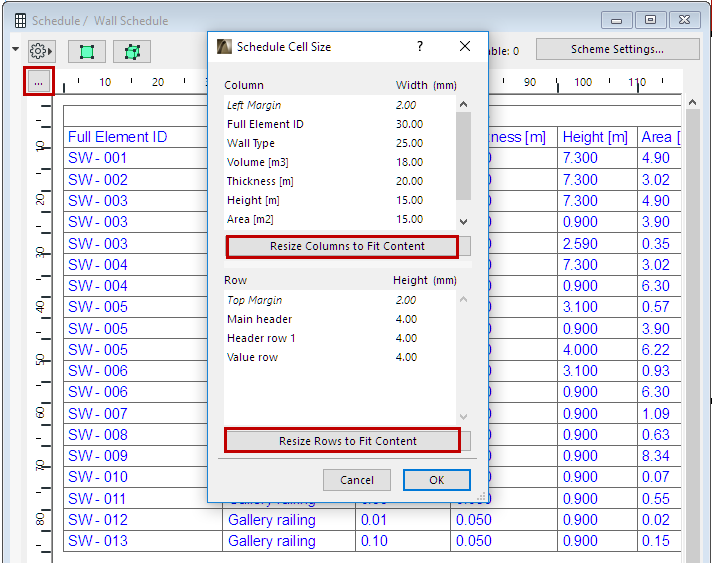Click the SW - 007 element ID cell
The height and width of the screenshot is (563, 712).
(x=98, y=414)
